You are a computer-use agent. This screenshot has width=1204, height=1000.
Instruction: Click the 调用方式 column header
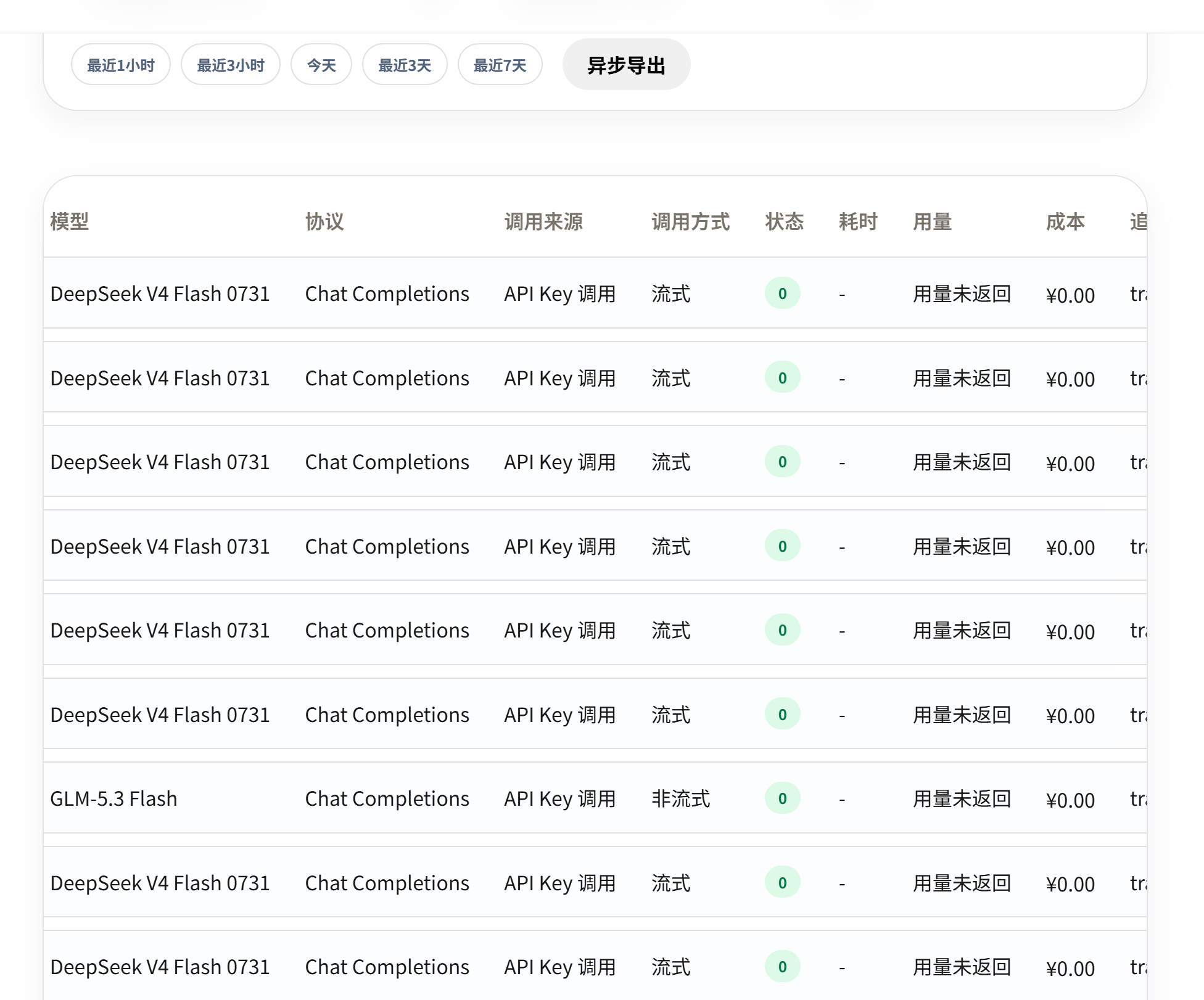coord(691,221)
